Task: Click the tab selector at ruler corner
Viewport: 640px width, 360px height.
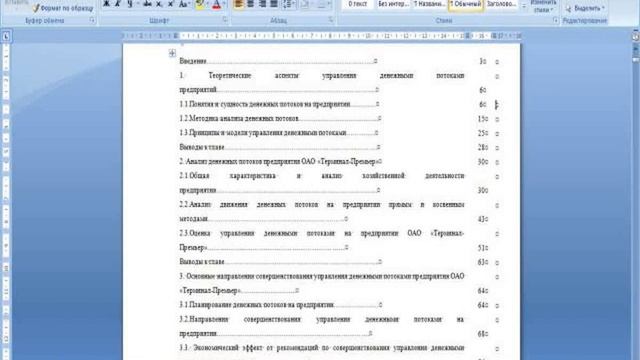Action: [6, 37]
